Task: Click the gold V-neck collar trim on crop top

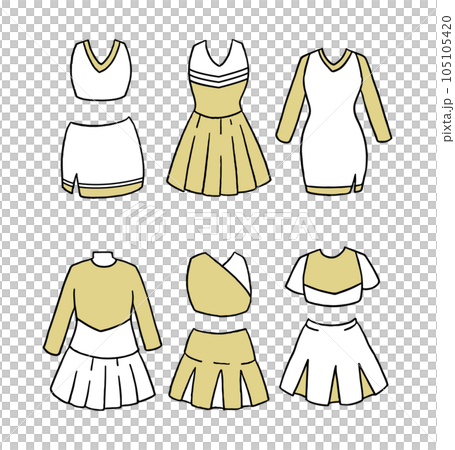Action: 101,56
